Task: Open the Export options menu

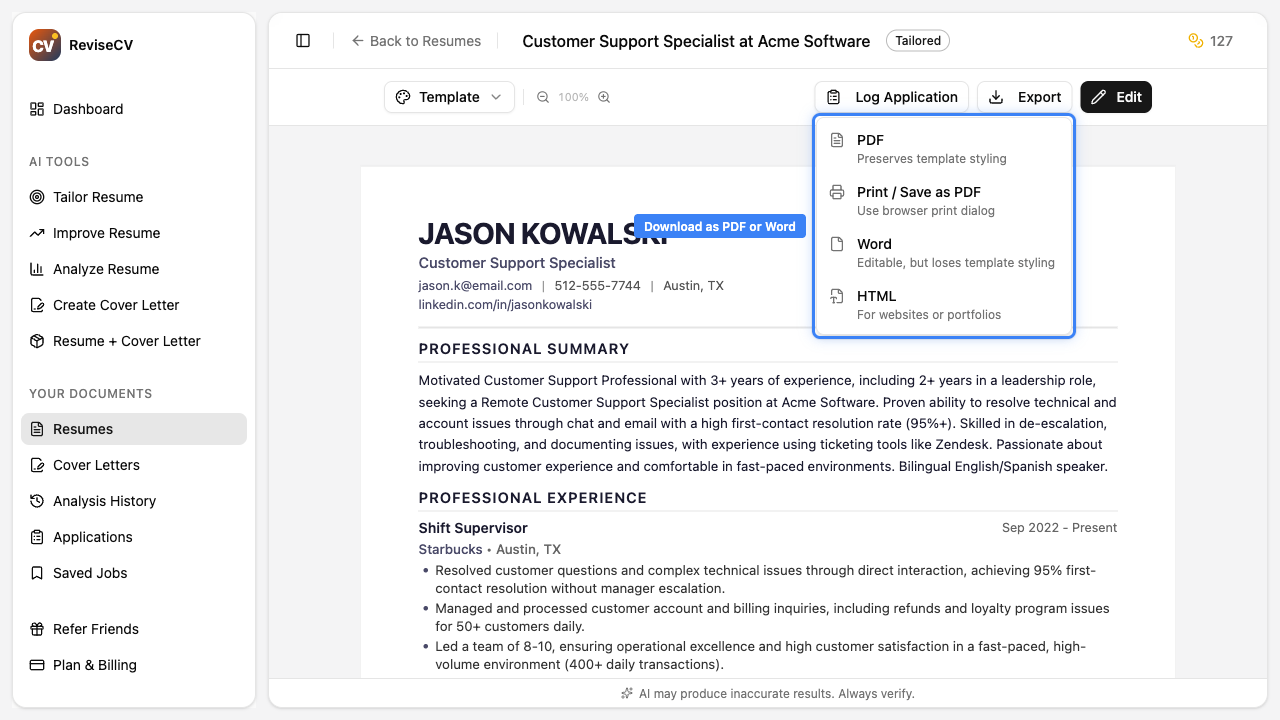Action: pos(1024,97)
